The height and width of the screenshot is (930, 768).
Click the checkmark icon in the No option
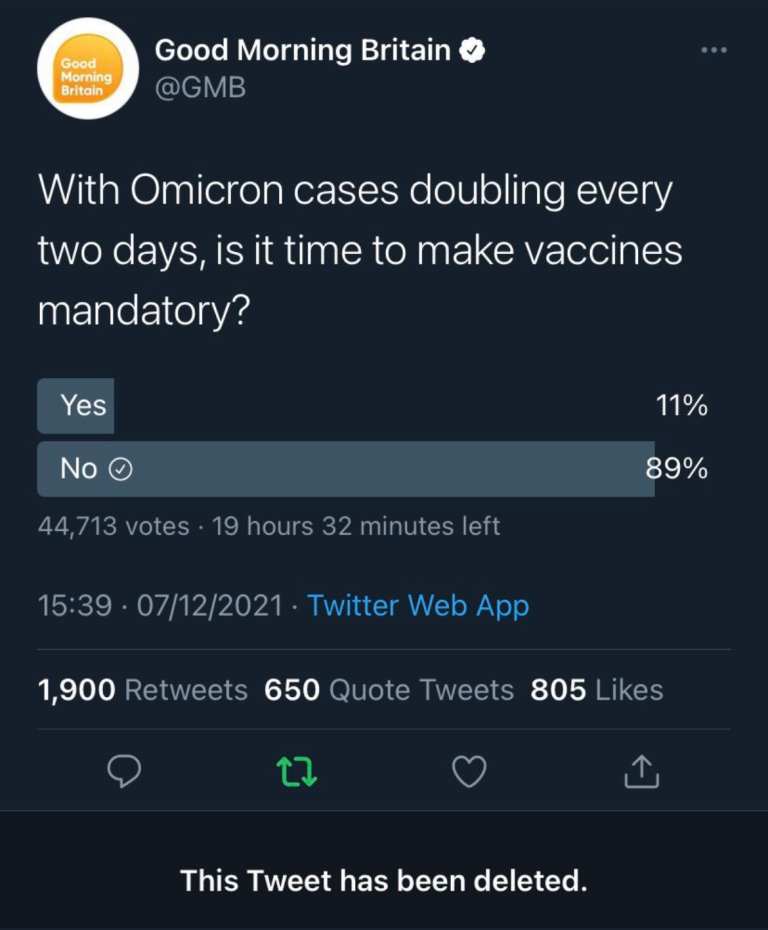[120, 469]
